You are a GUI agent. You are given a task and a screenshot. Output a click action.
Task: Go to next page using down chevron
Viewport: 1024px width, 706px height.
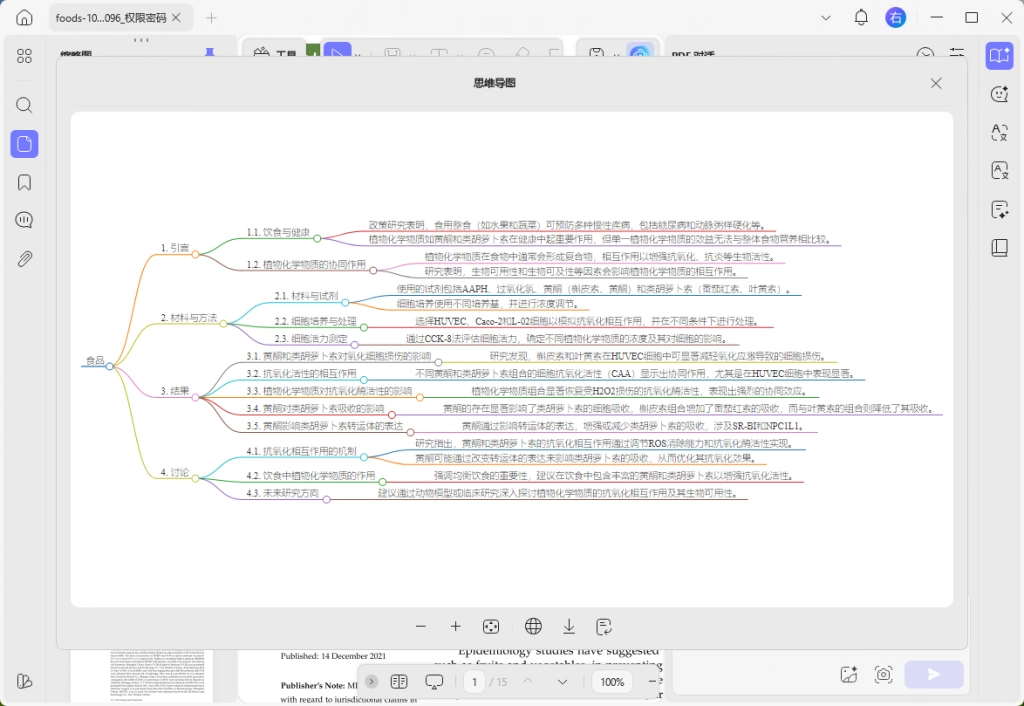coord(562,682)
